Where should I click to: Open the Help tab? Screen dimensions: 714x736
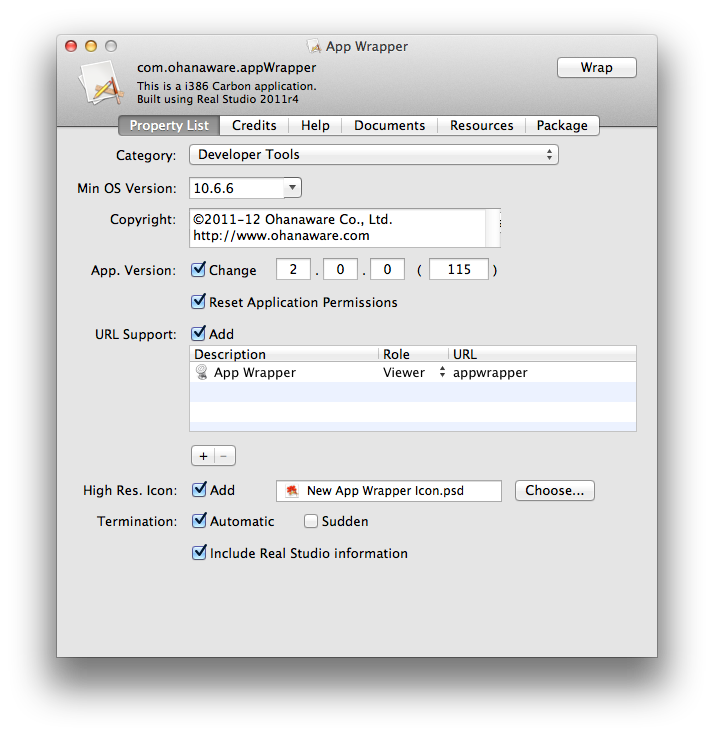point(315,125)
